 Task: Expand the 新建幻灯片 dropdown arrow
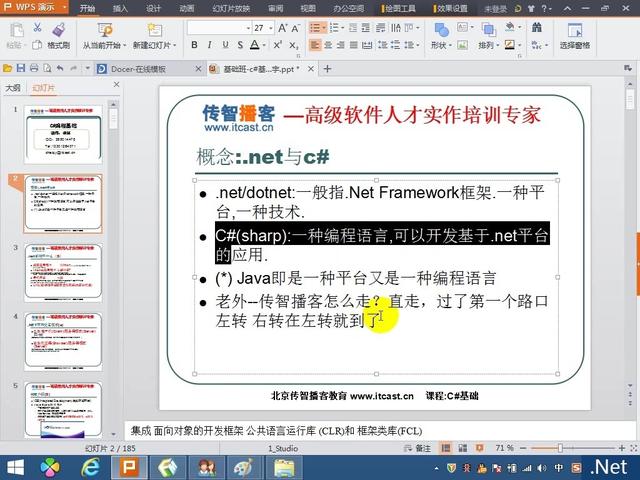pos(175,45)
